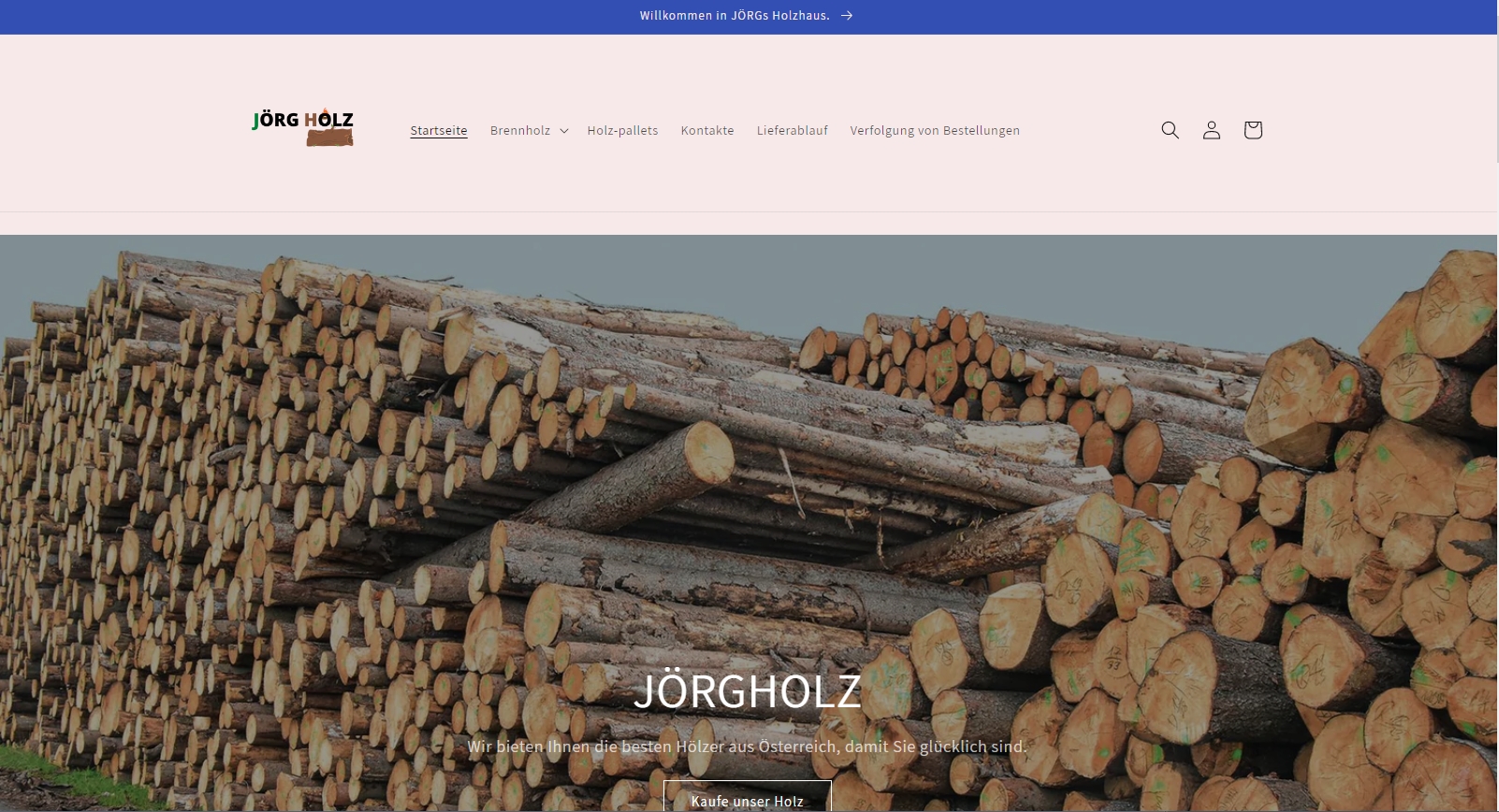Open the shopping cart icon
This screenshot has width=1499, height=812.
point(1253,130)
